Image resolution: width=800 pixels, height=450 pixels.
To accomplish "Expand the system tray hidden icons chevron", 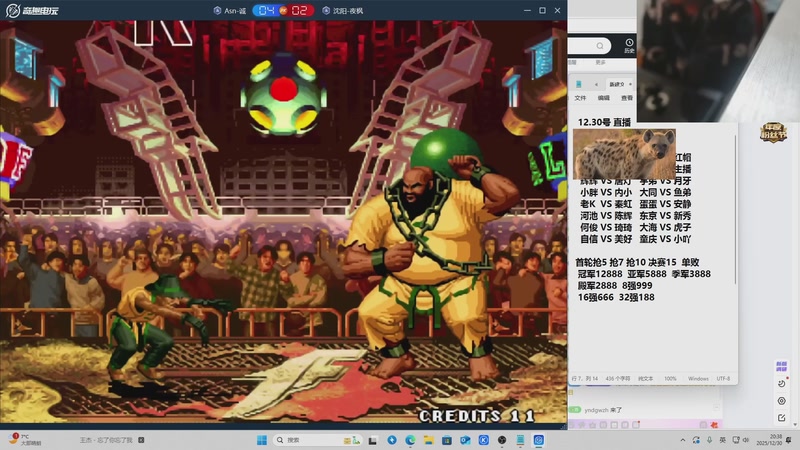I will coord(683,440).
